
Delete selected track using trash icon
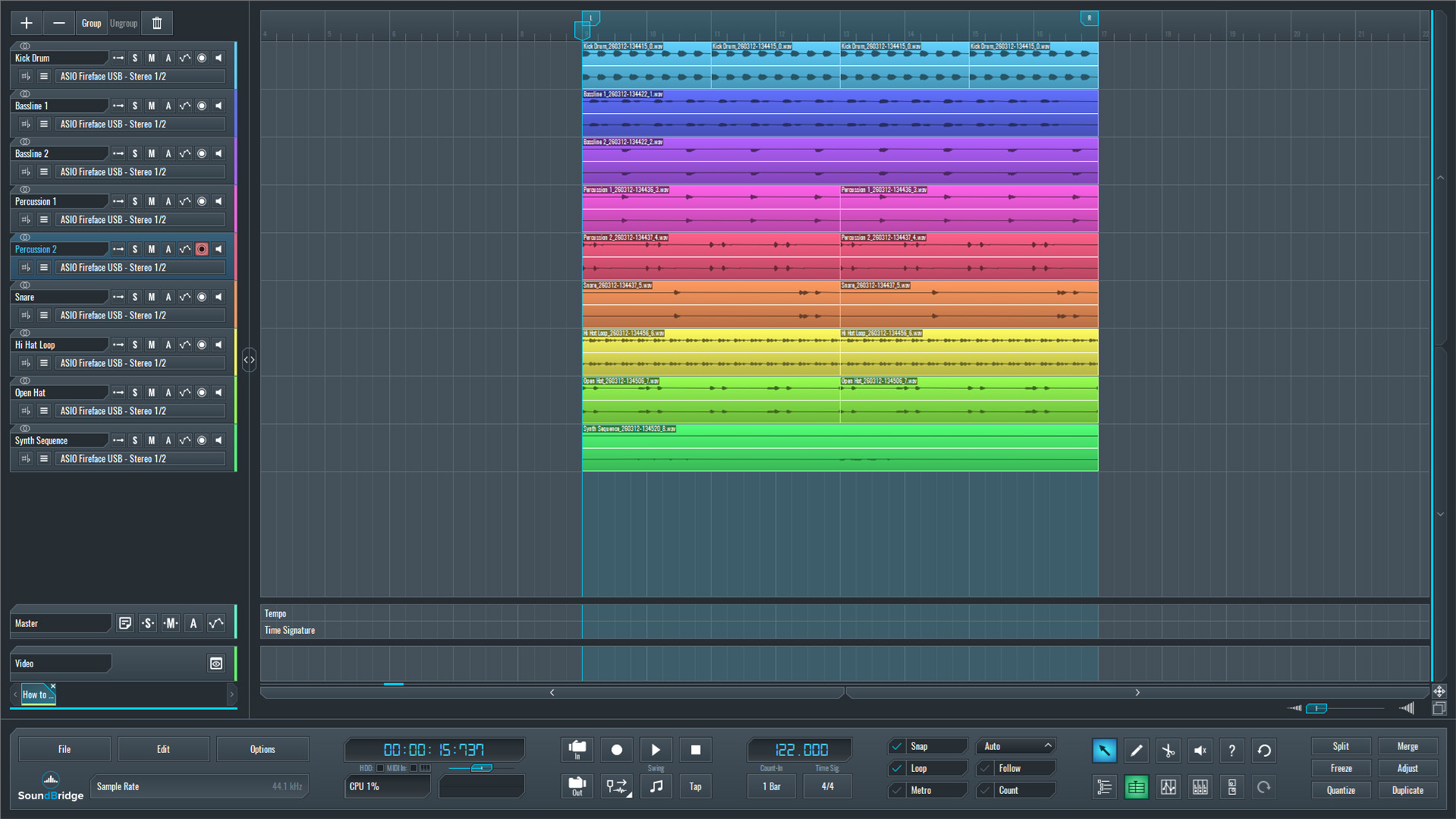[157, 23]
